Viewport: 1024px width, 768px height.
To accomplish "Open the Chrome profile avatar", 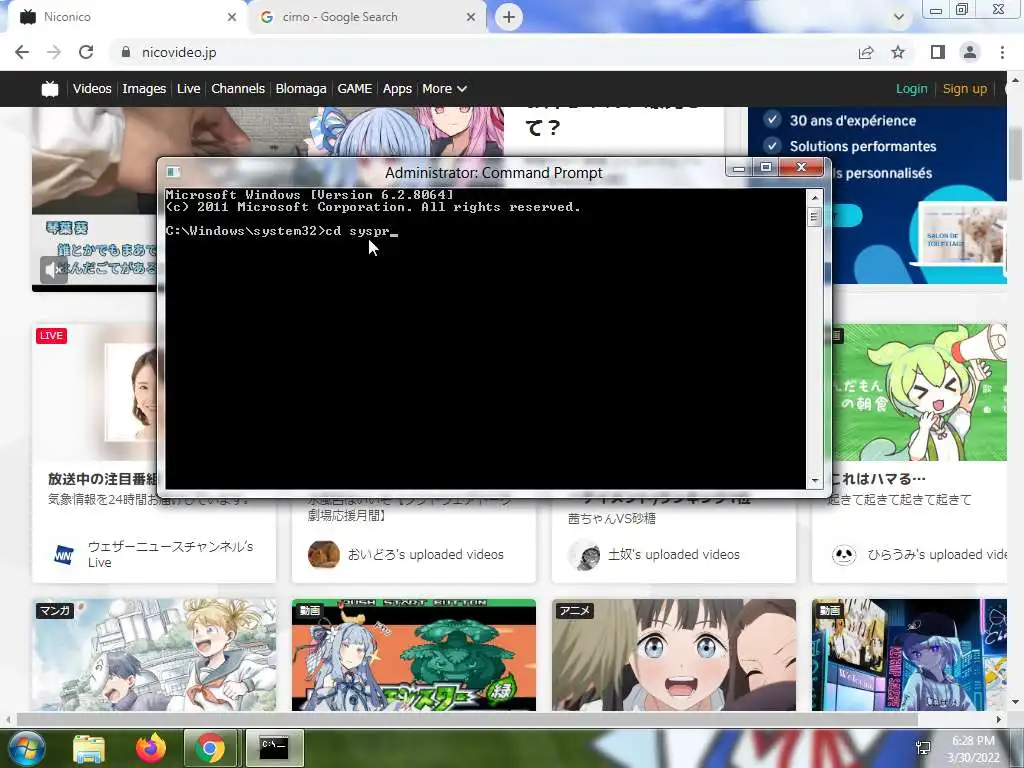I will point(970,52).
